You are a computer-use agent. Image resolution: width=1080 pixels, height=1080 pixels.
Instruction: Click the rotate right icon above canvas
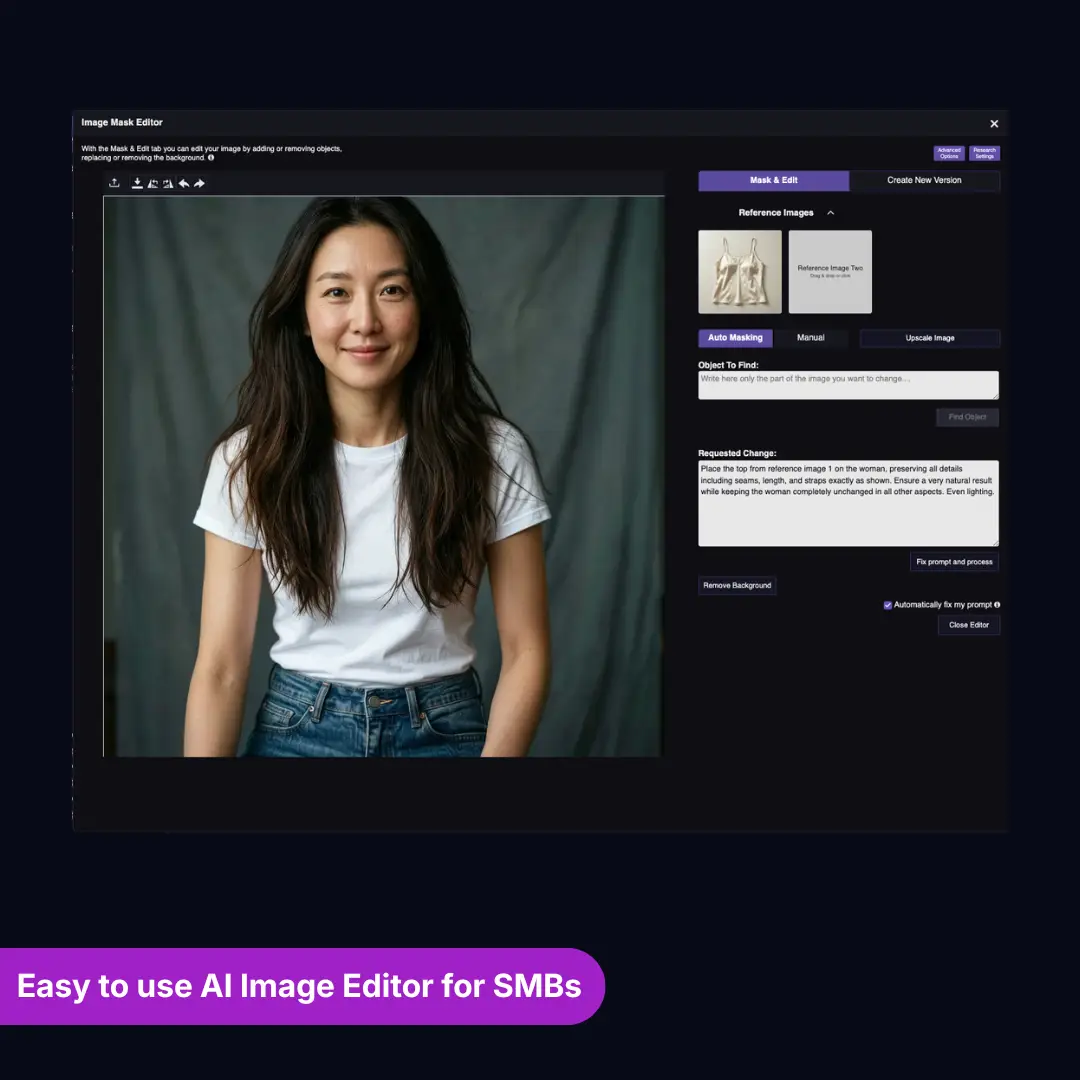tap(168, 183)
